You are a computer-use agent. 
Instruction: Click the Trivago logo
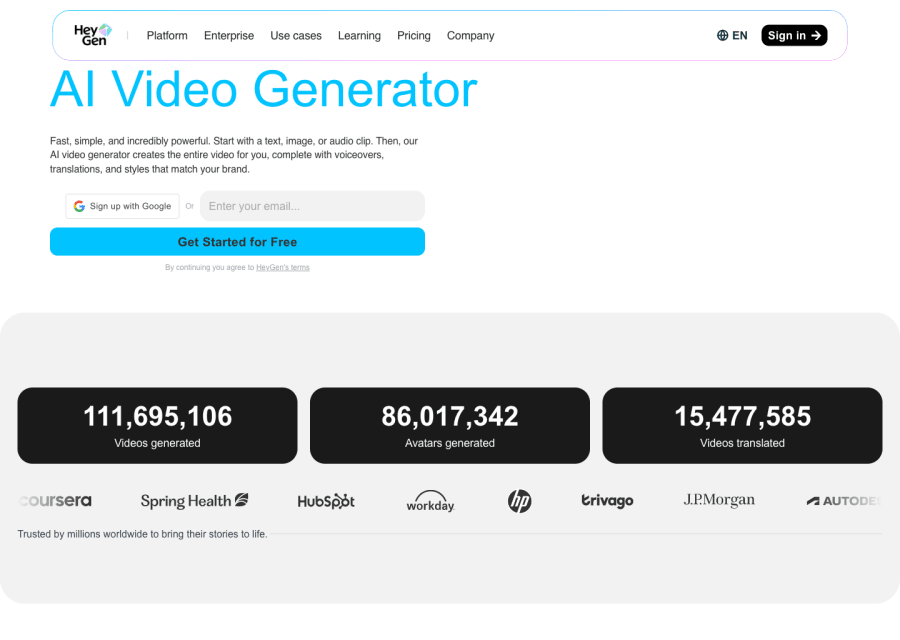point(607,500)
